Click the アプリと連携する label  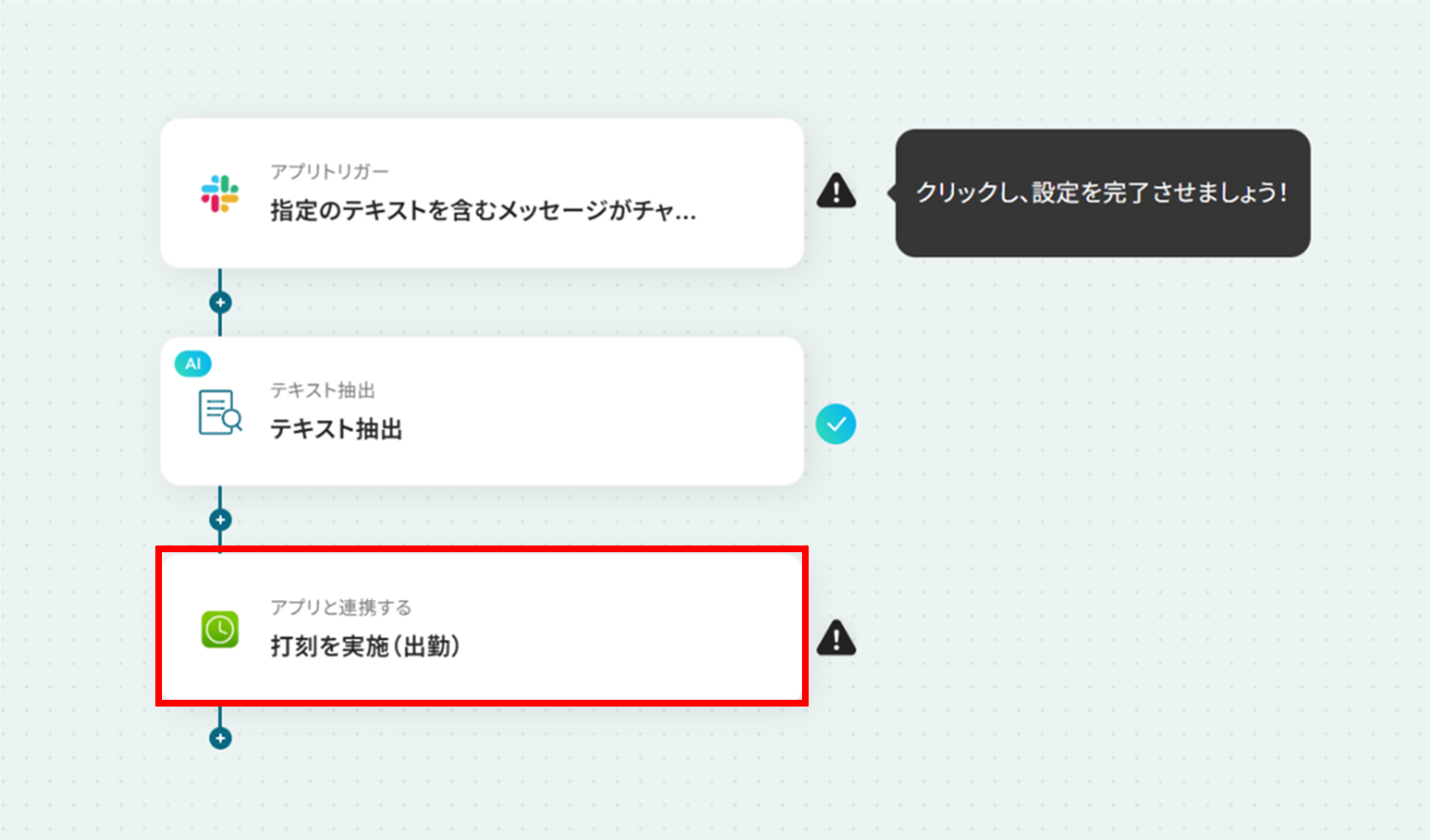point(341,607)
